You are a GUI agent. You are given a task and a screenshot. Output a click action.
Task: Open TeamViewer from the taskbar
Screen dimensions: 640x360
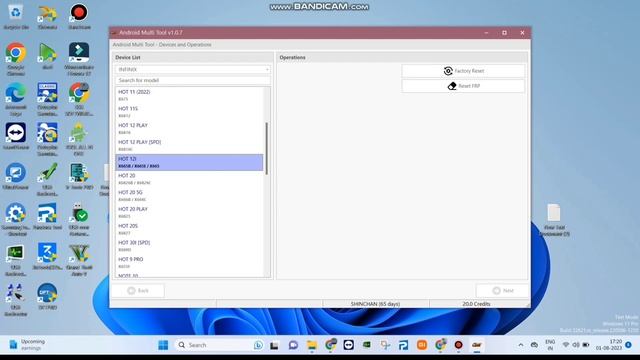pyautogui.click(x=349, y=345)
